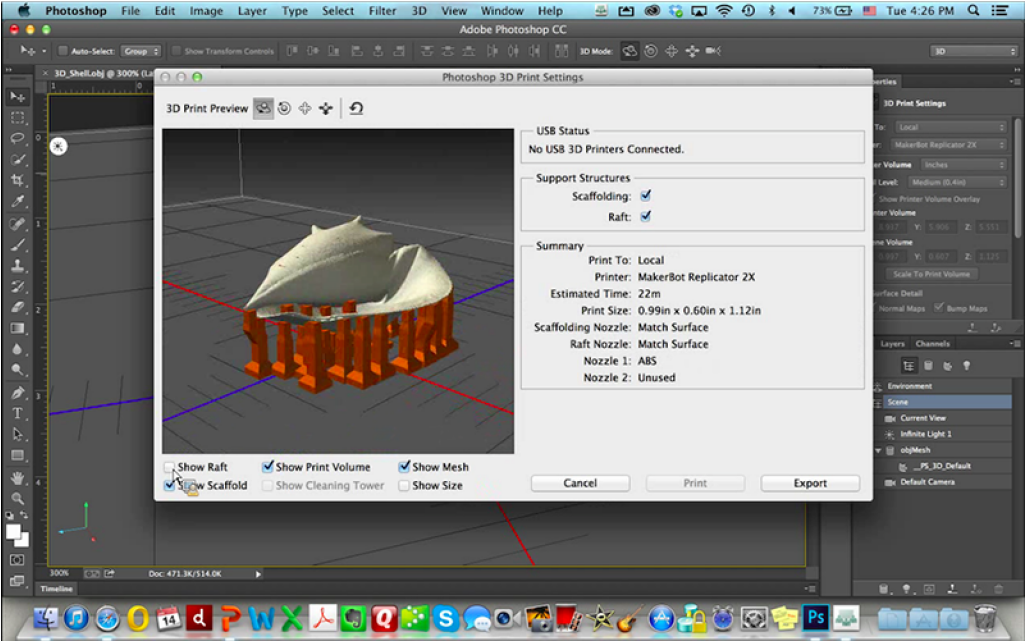Select the Gradient tool
The width and height of the screenshot is (1025, 641).
18,329
